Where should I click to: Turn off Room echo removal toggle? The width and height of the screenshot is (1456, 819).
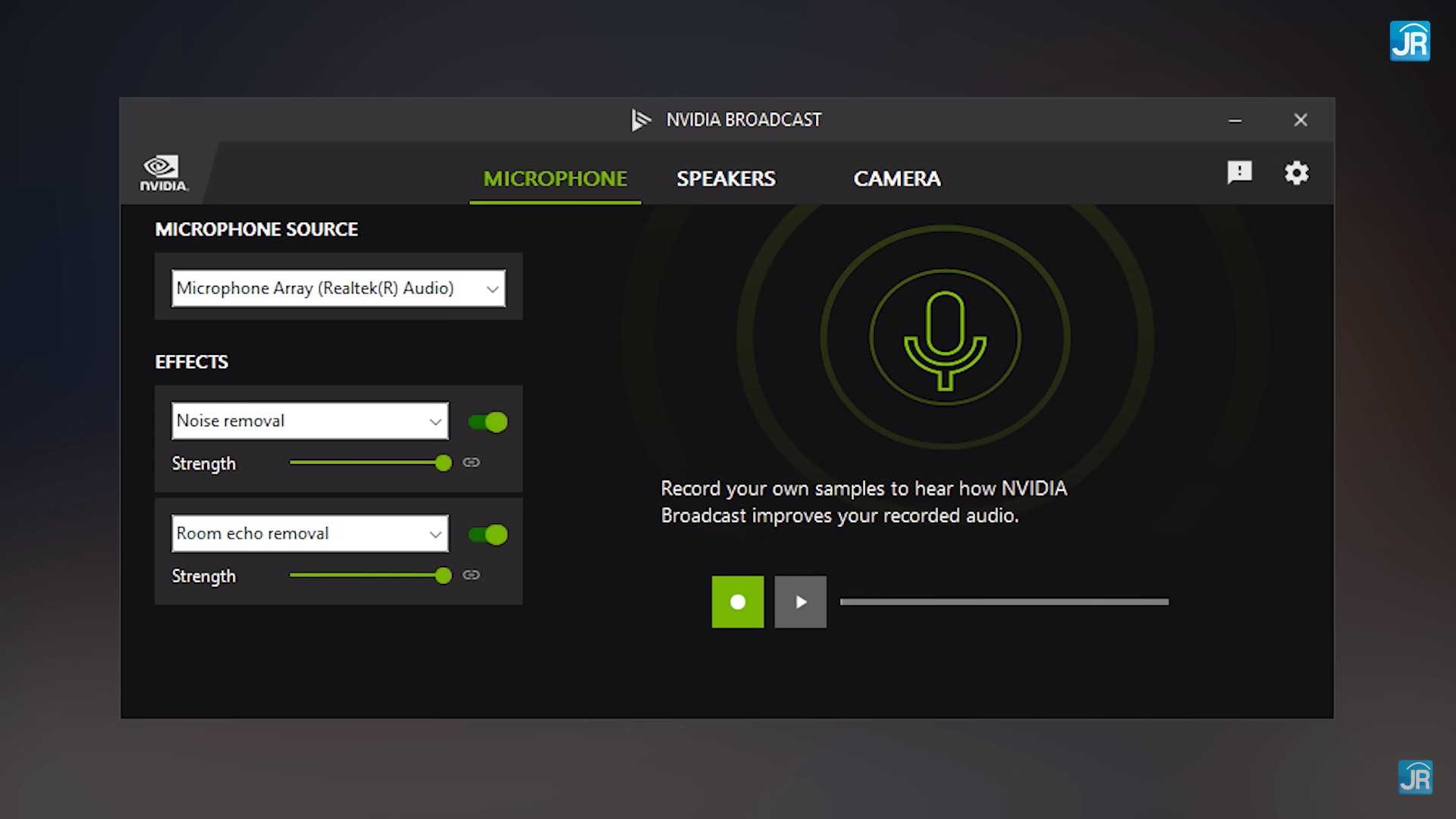(488, 535)
